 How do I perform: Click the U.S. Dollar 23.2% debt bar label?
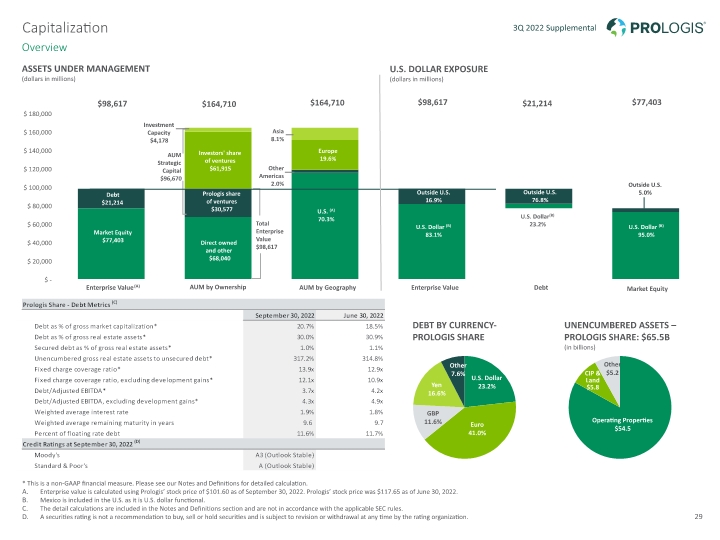click(x=538, y=220)
